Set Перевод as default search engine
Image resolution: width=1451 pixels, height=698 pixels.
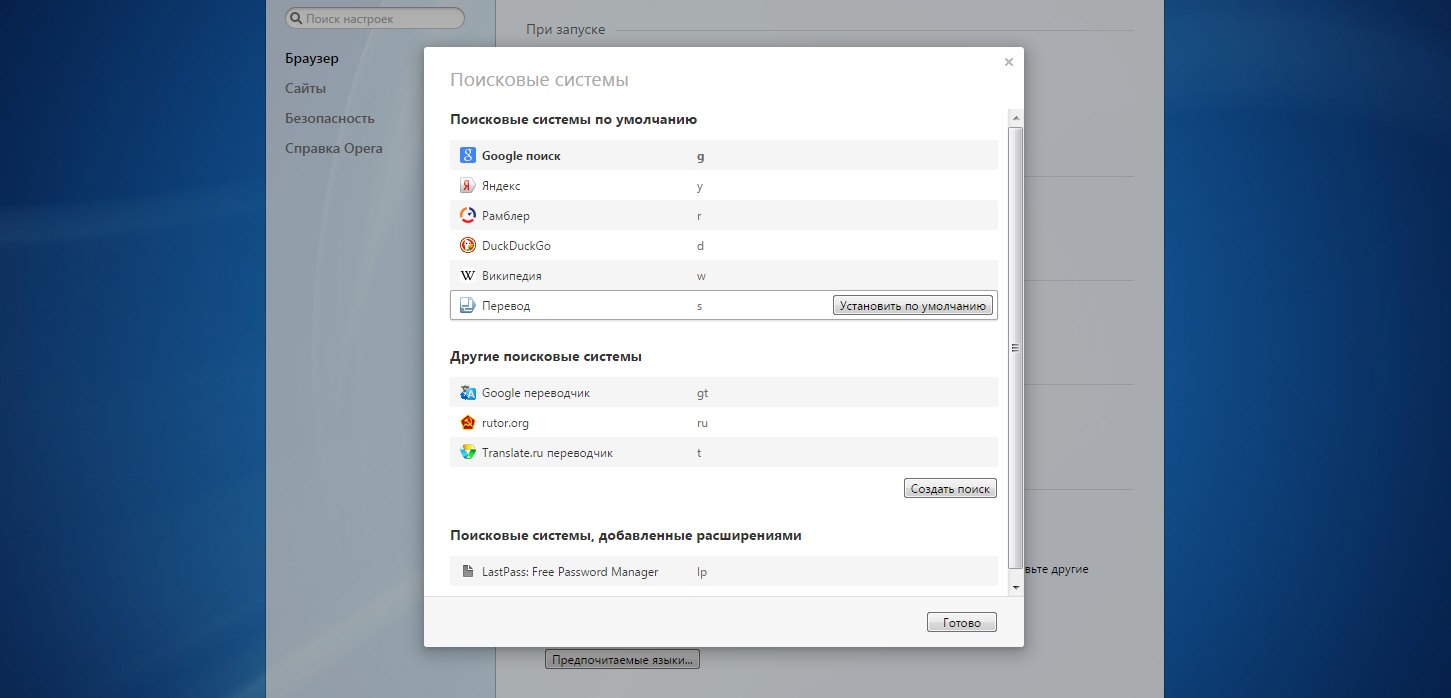[913, 306]
